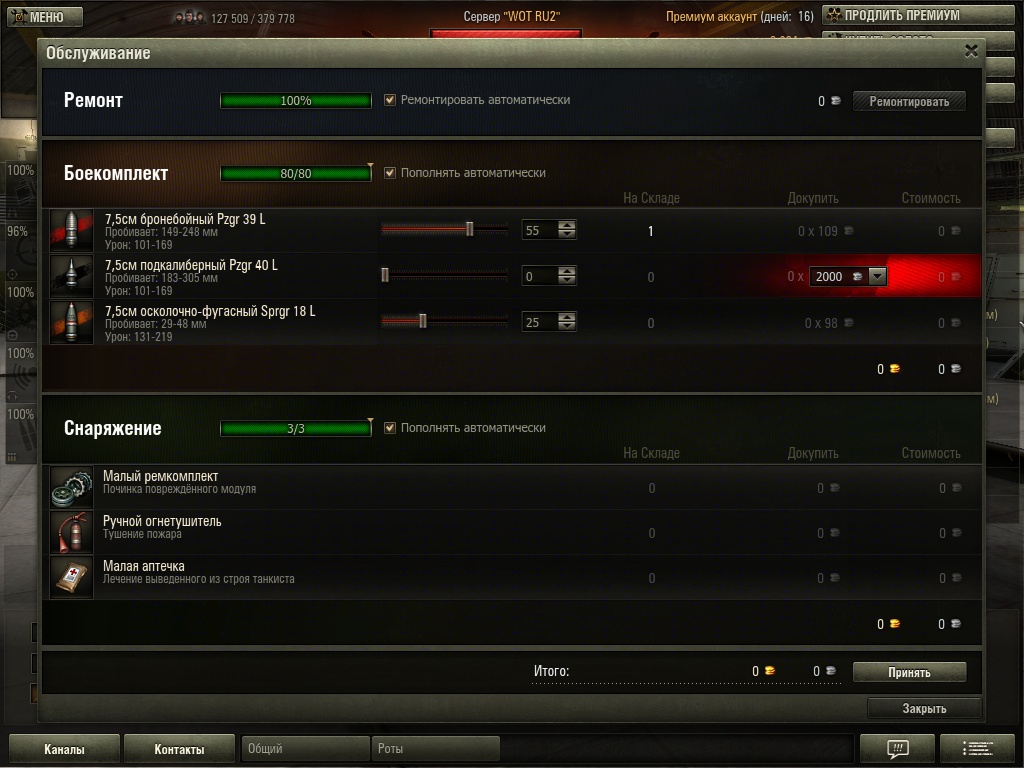Click the 'Ремонтировать' button
Image resolution: width=1024 pixels, height=768 pixels.
909,101
